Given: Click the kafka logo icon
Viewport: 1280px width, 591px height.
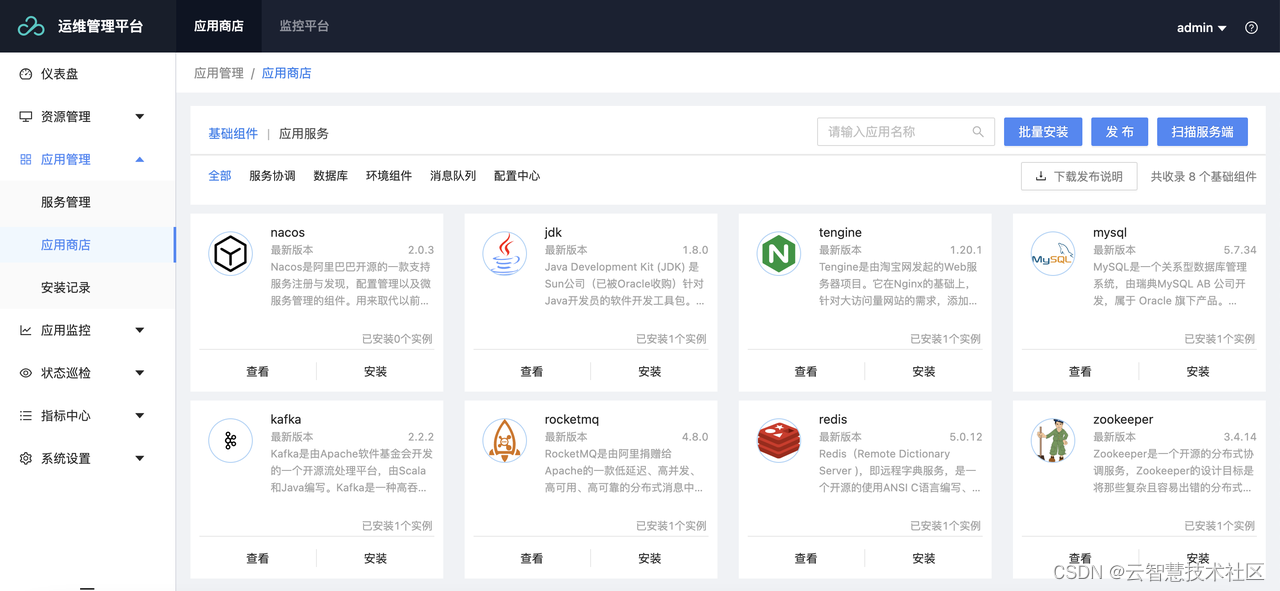Looking at the screenshot, I should coord(231,440).
